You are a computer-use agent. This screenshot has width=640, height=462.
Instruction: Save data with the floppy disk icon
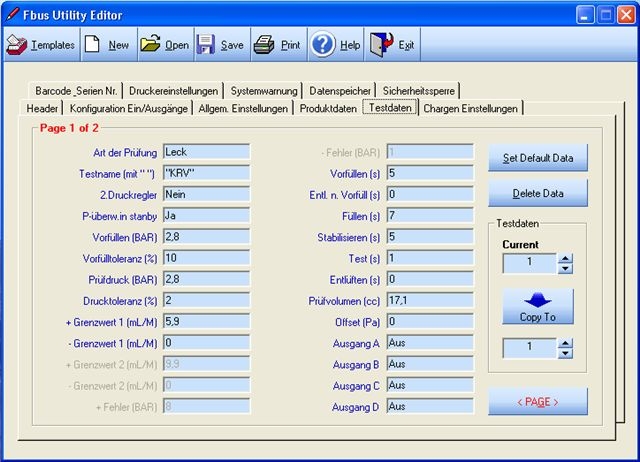(x=206, y=45)
